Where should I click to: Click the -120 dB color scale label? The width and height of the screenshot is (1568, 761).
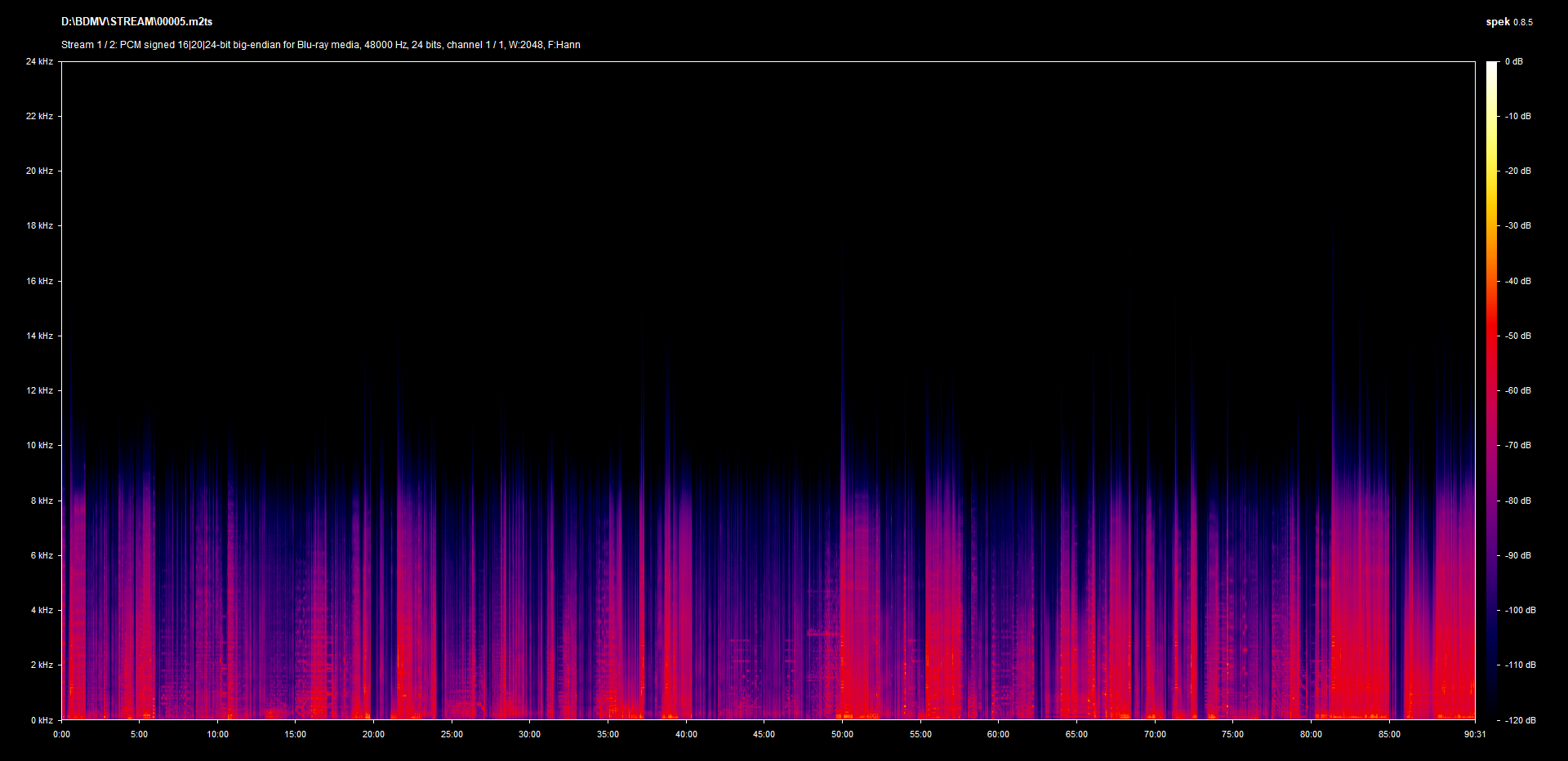(x=1520, y=720)
